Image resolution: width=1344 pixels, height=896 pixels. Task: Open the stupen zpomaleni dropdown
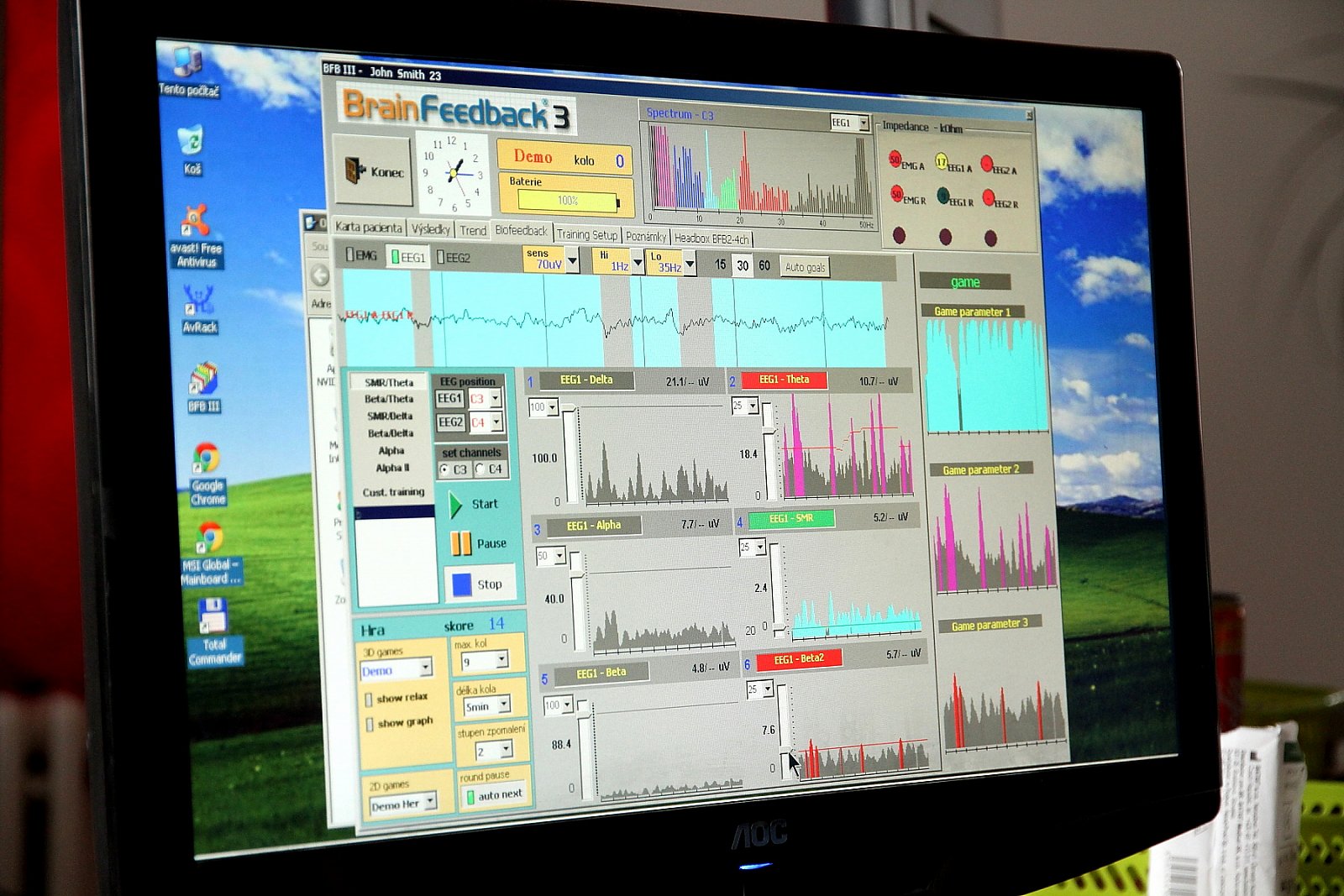point(506,749)
